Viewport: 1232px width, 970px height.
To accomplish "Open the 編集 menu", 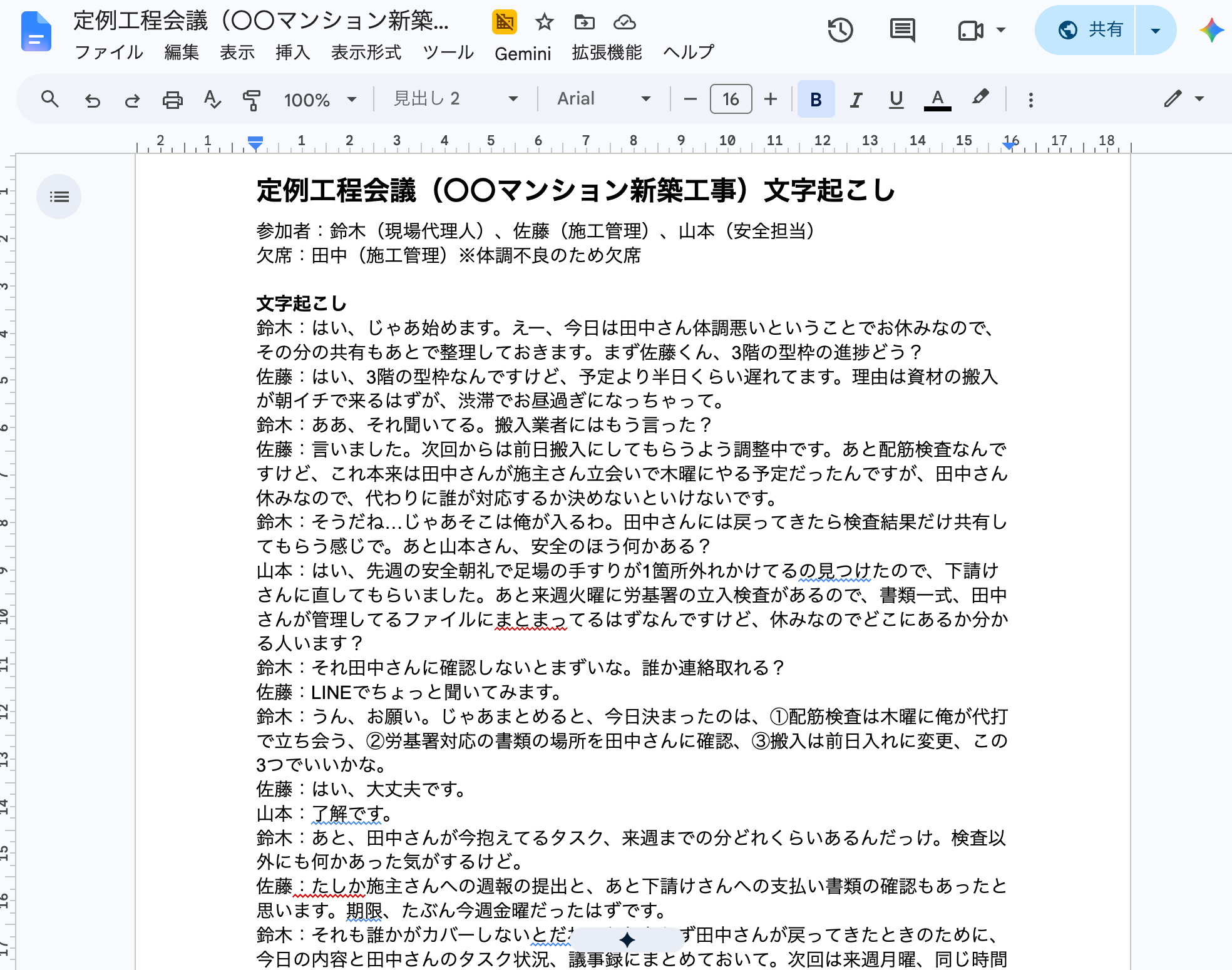I will [182, 53].
